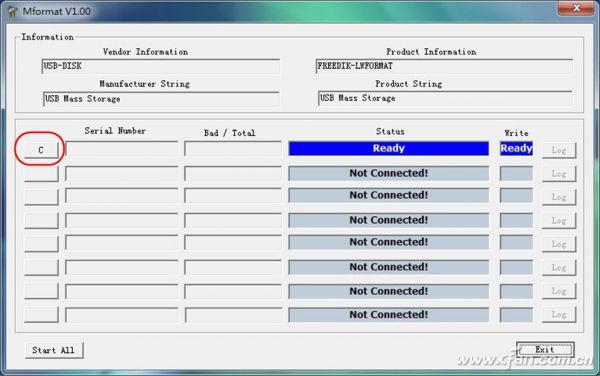Image resolution: width=600 pixels, height=376 pixels.
Task: Click the drive C button in first row
Action: (41, 150)
